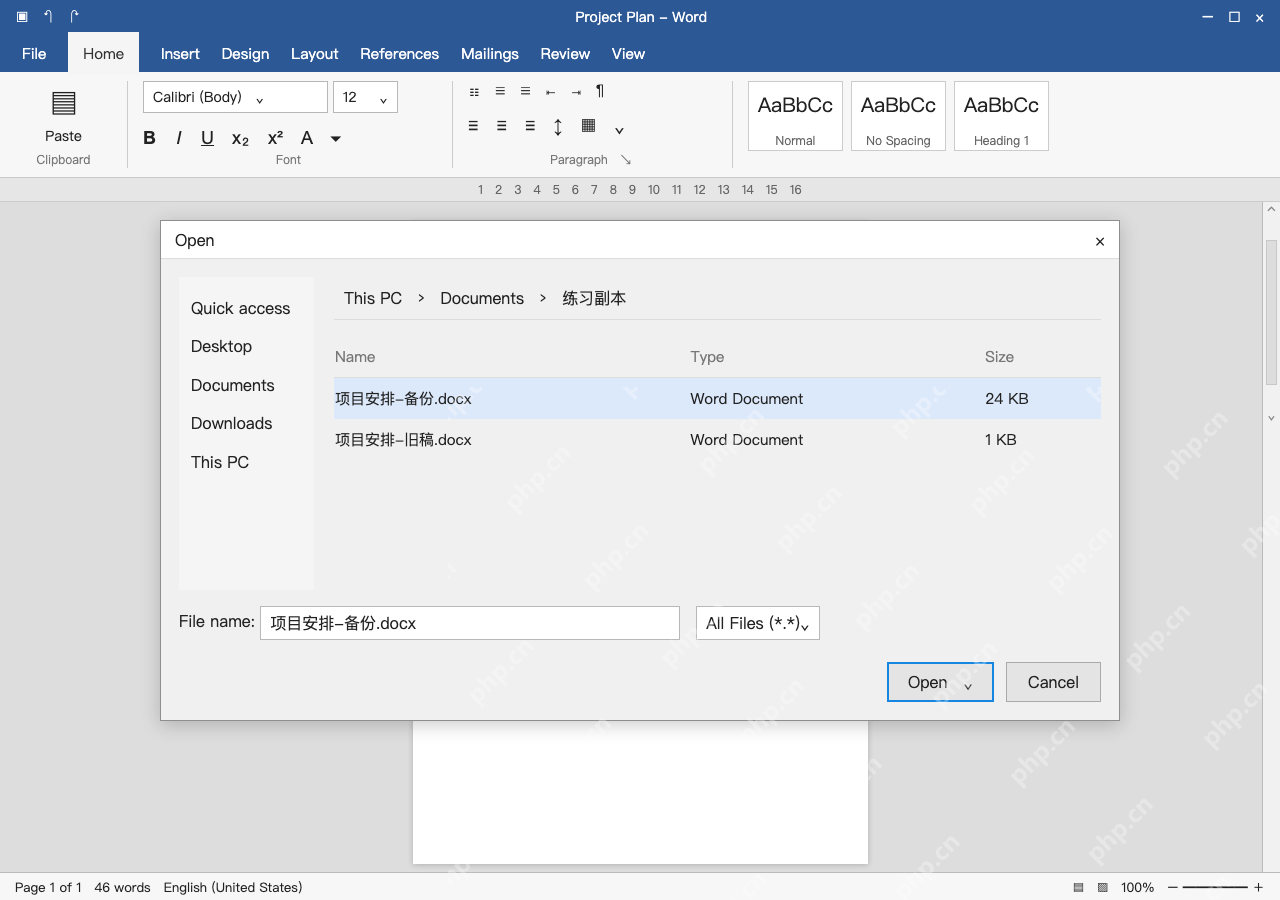Select the file 项目安排–旧稿.docx

pyautogui.click(x=717, y=439)
